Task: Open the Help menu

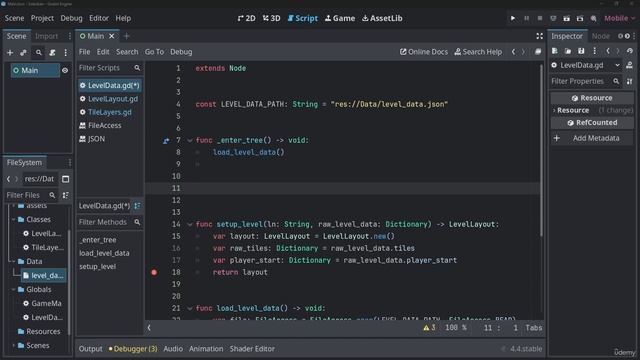Action: [123, 18]
